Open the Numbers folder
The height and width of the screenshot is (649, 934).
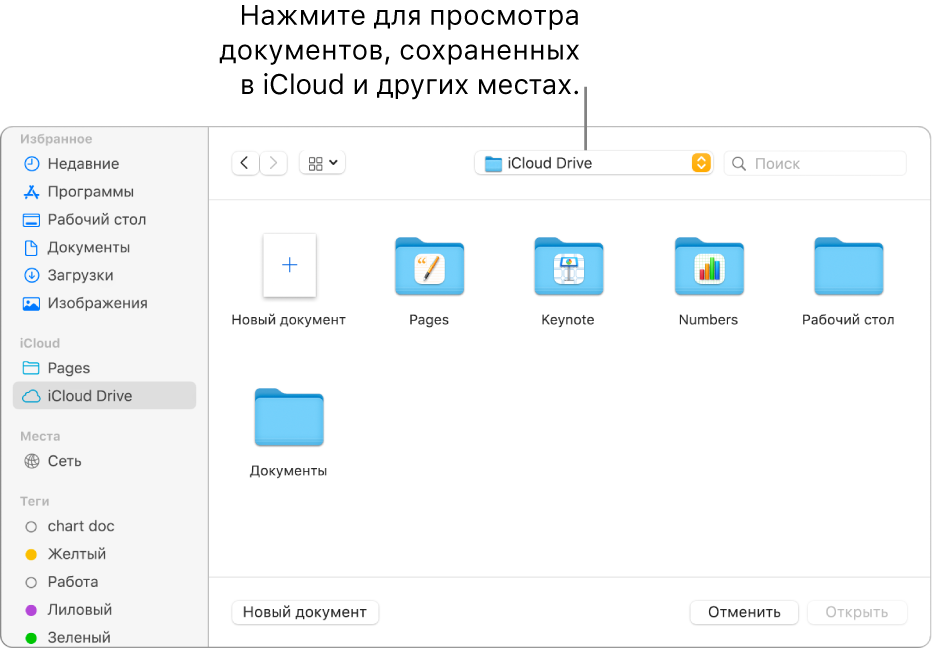tap(708, 268)
